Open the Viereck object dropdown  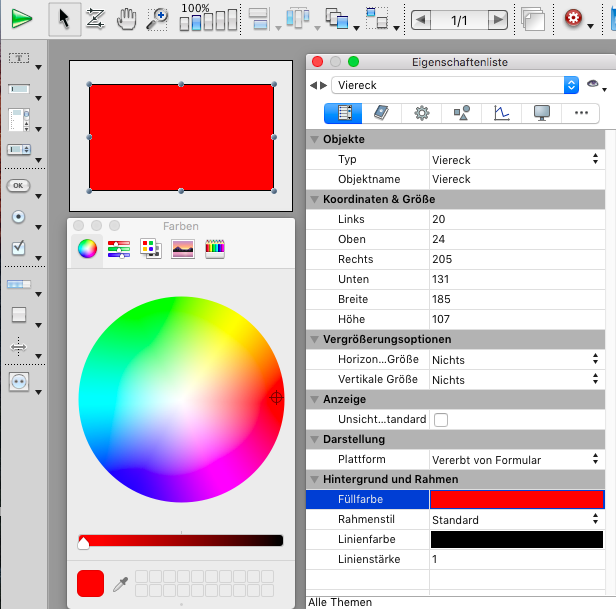[x=571, y=85]
